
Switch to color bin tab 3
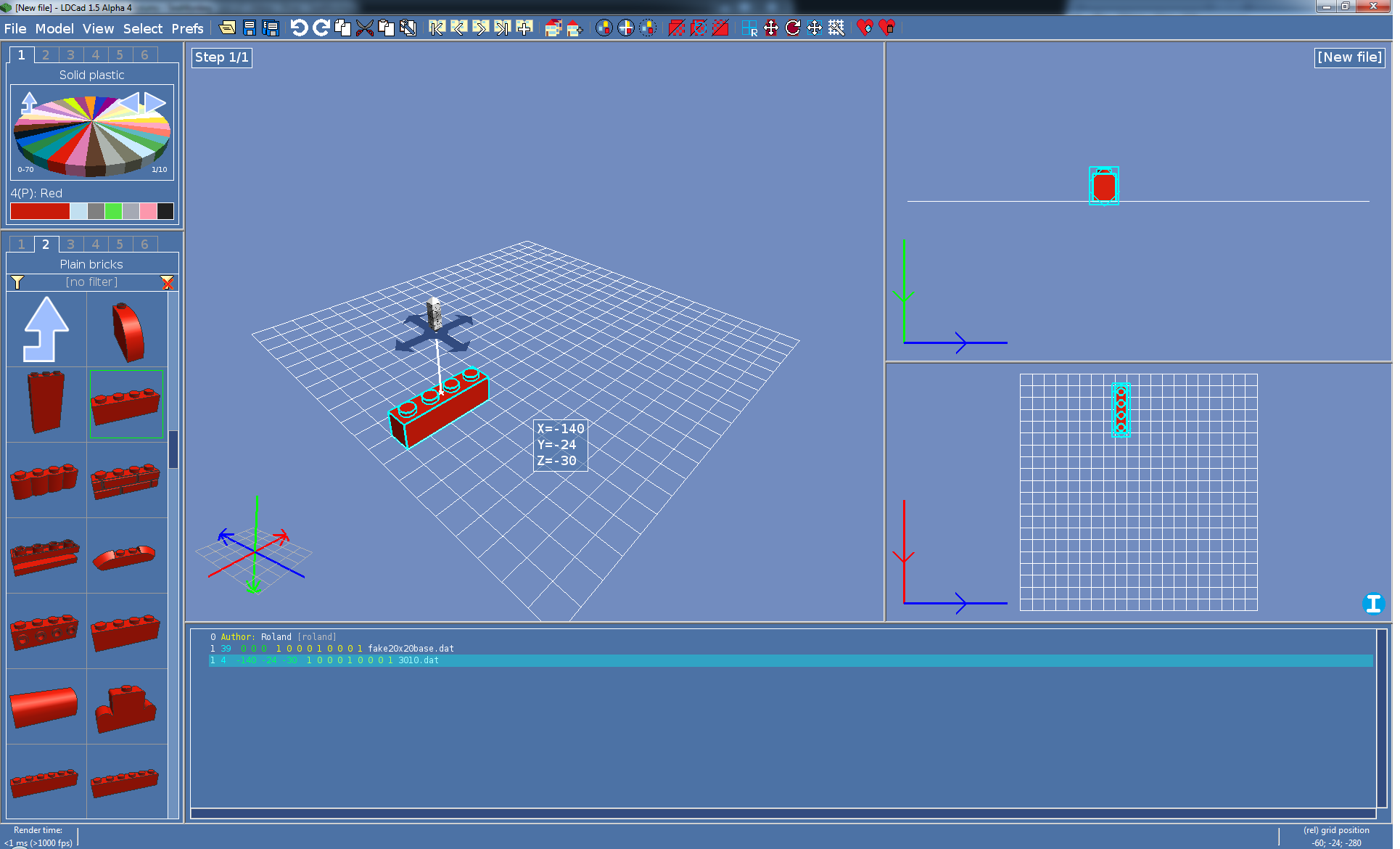pyautogui.click(x=70, y=55)
